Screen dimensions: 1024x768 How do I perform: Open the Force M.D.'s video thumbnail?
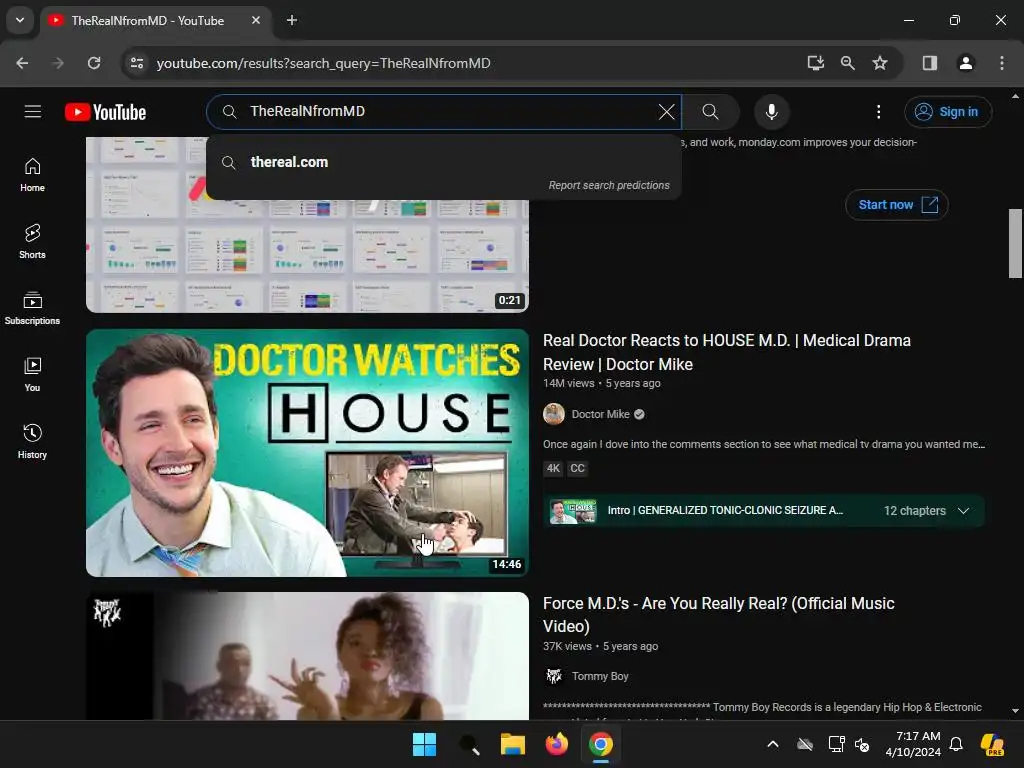[x=307, y=656]
